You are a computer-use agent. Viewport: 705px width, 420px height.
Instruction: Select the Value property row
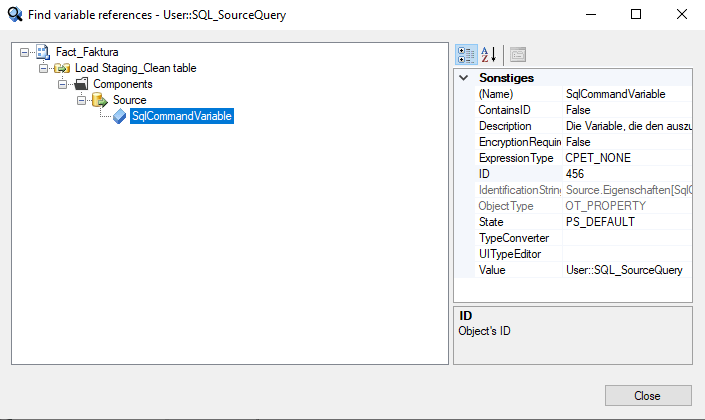coord(518,270)
